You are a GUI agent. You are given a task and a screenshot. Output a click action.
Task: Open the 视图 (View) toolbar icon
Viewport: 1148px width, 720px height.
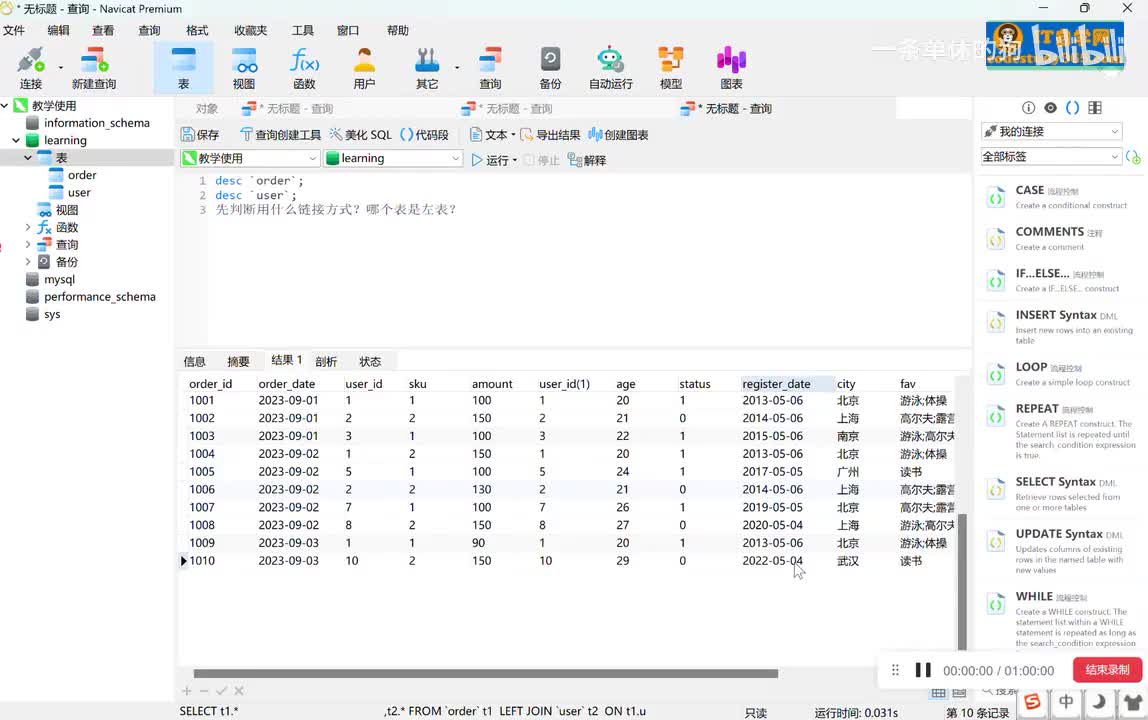(x=244, y=68)
